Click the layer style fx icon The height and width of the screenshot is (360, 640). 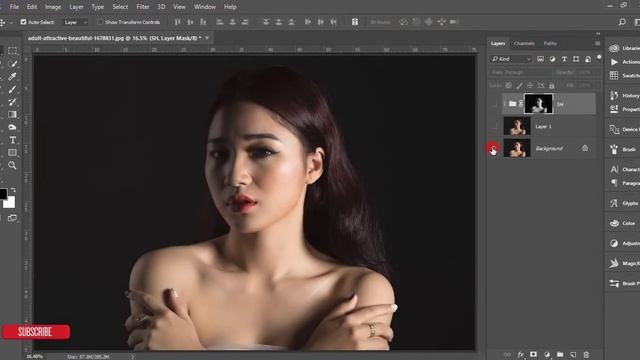click(520, 355)
